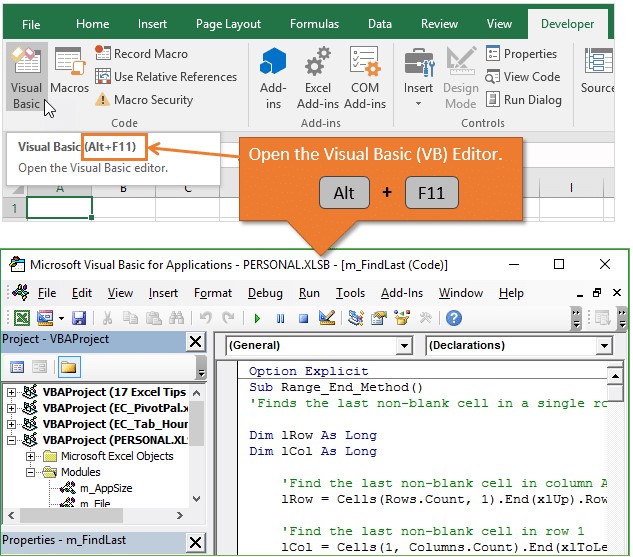633x557 pixels.
Task: Click the Paste toolbar icon
Action: 153,318
